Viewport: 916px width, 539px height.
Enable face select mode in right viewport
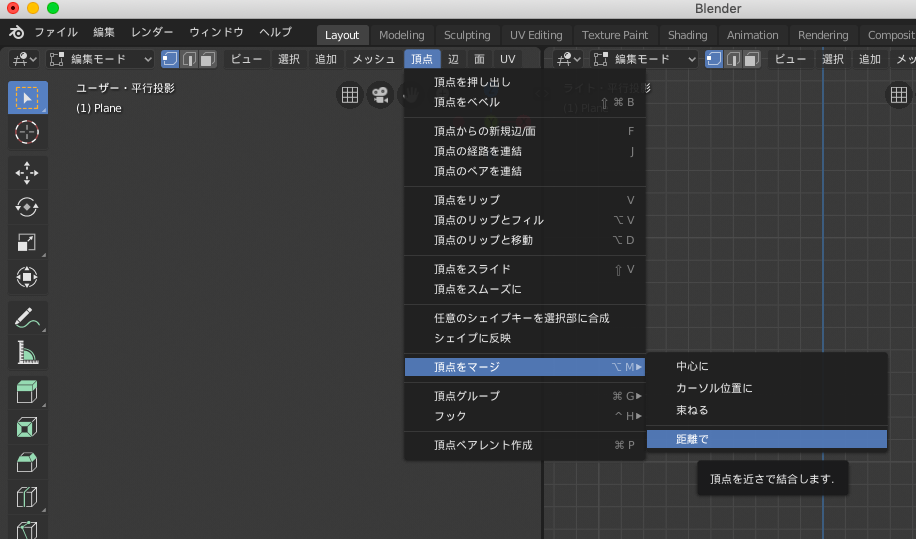click(752, 59)
